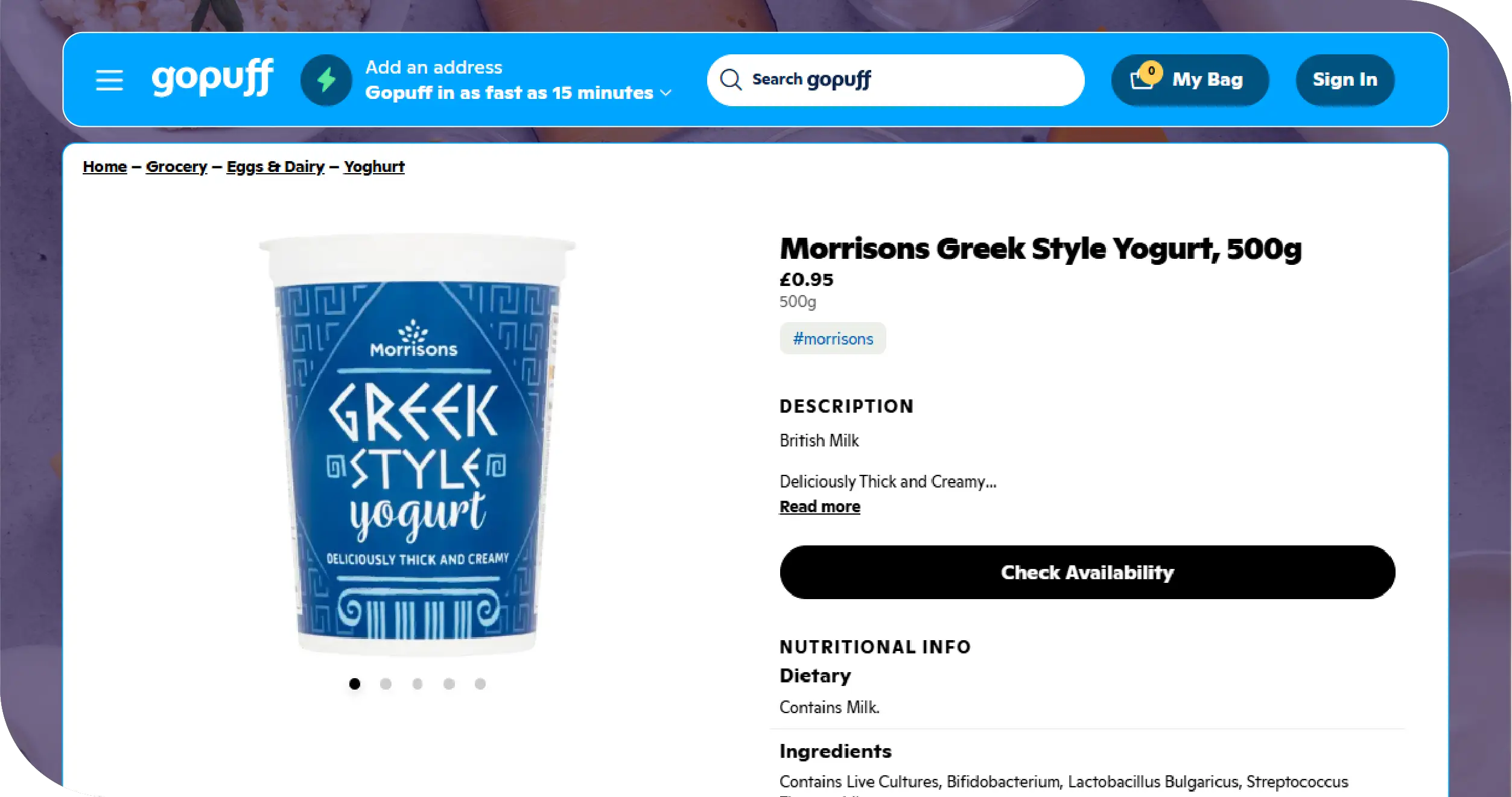The image size is (1512, 797).
Task: Click the magnifying glass search icon
Action: 731,80
